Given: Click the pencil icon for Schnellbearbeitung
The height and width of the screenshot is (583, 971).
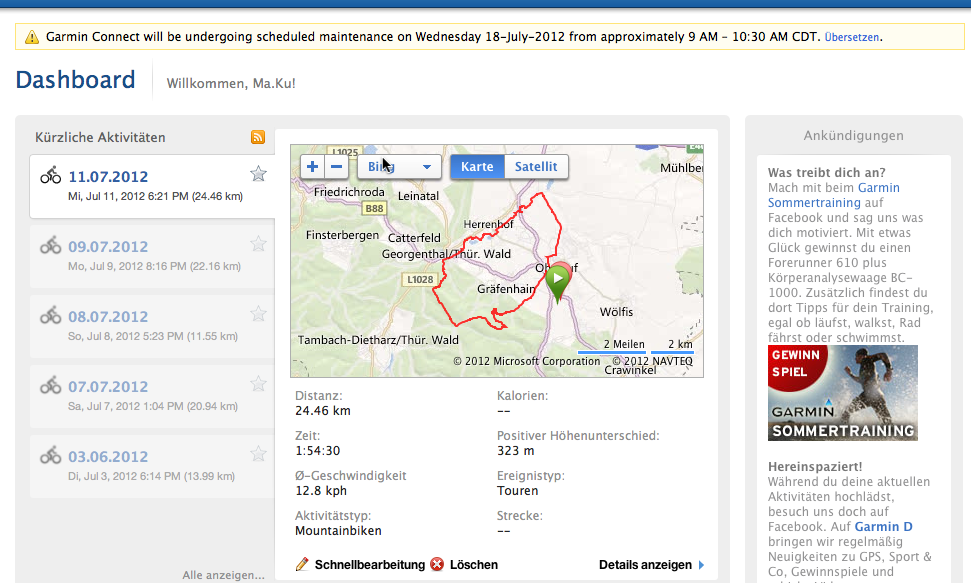Looking at the screenshot, I should pos(303,565).
